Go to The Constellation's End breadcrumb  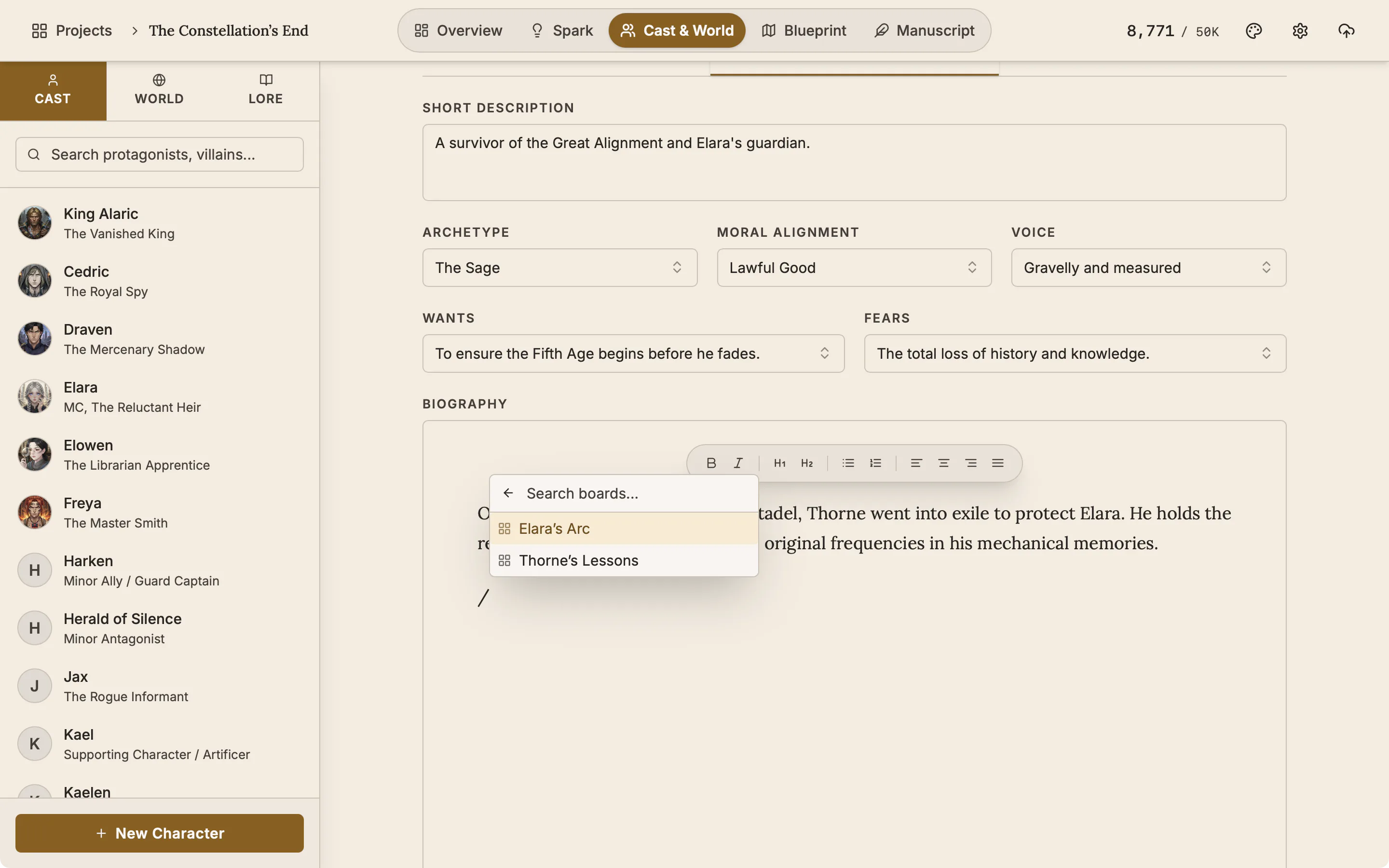(x=229, y=30)
